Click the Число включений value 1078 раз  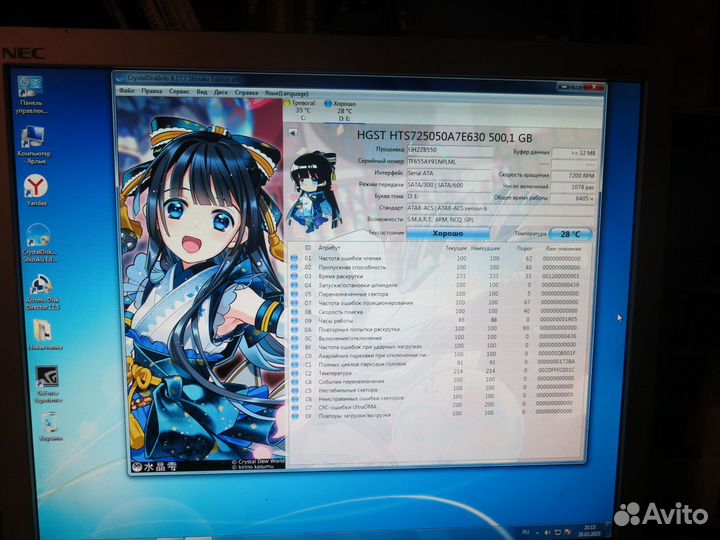coord(574,187)
